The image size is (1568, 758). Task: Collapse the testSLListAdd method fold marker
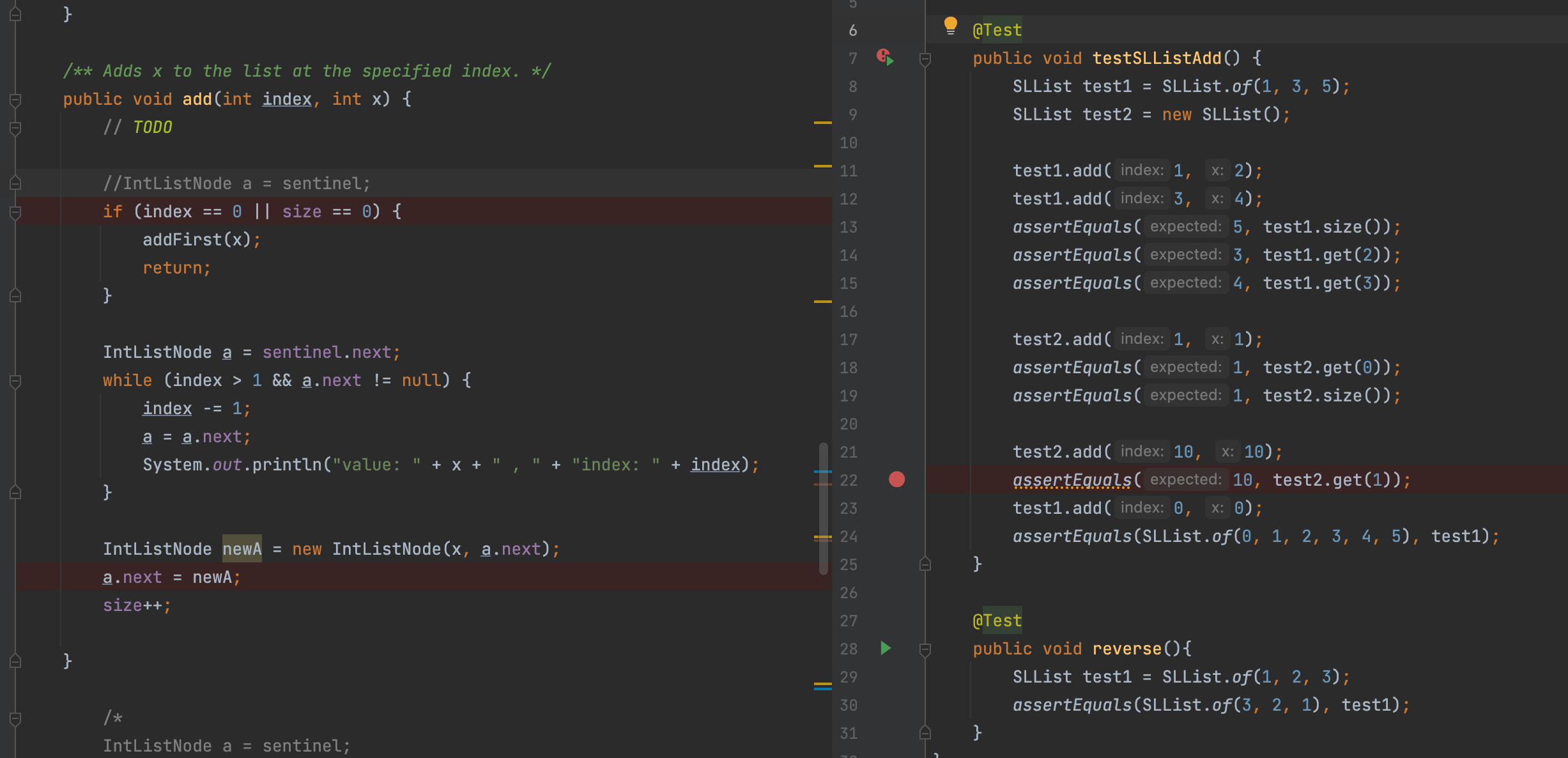point(925,59)
